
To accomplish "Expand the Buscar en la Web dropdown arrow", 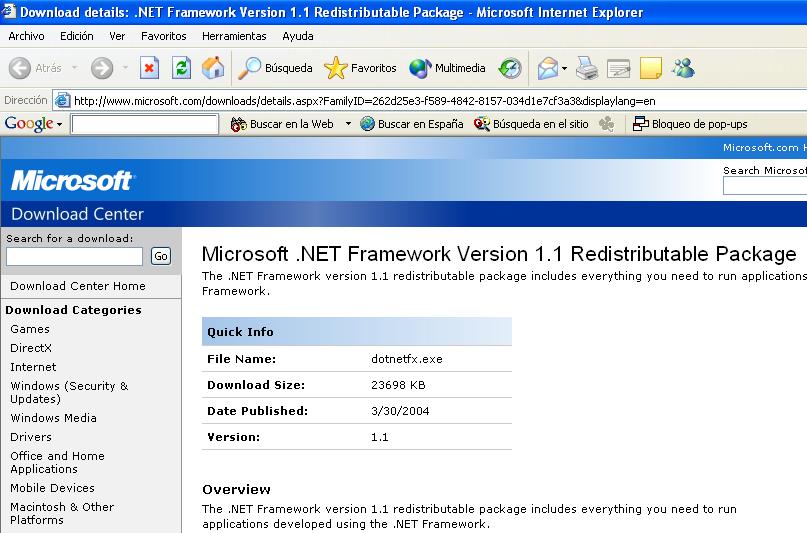I will click(348, 124).
